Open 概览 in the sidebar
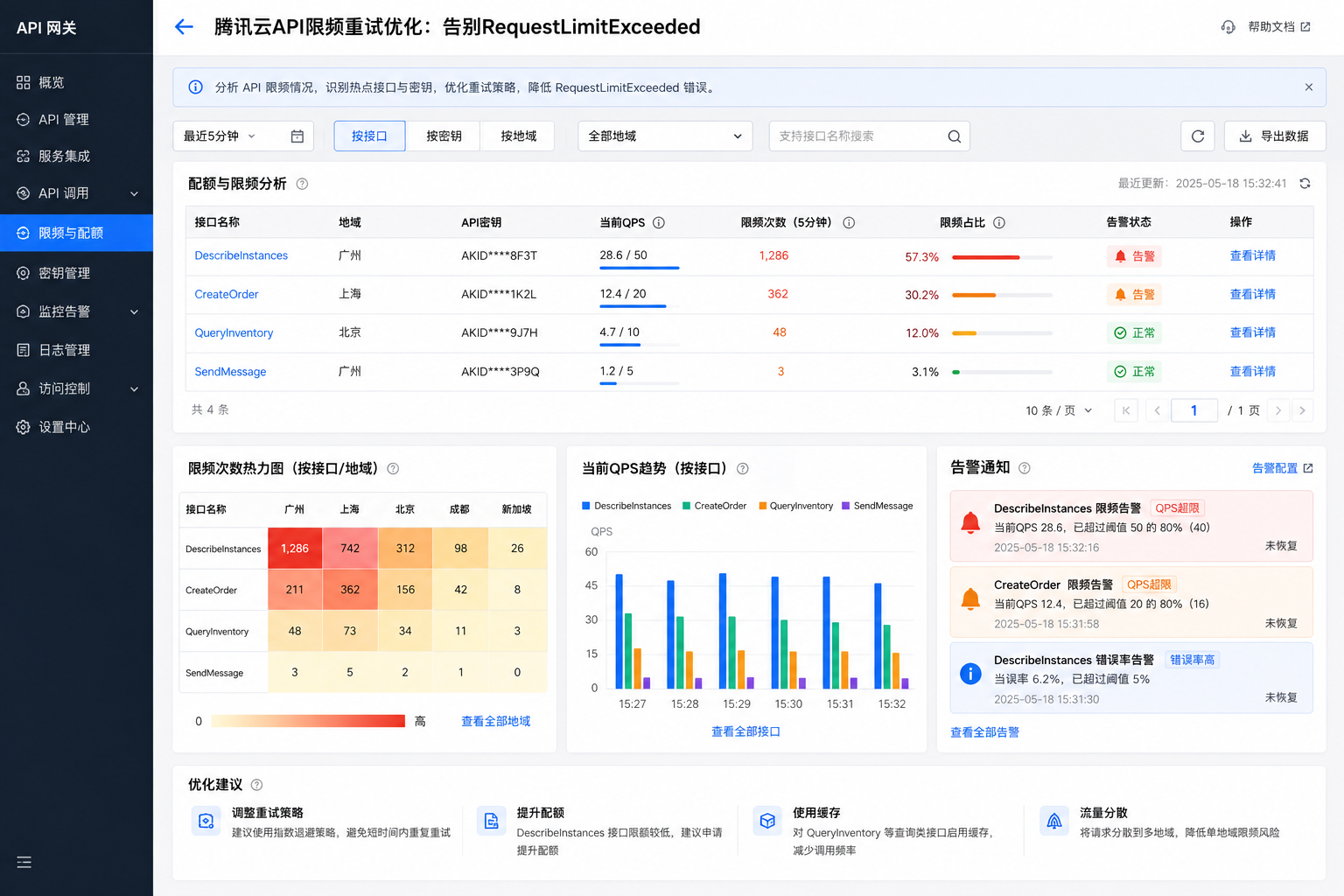 (x=76, y=82)
